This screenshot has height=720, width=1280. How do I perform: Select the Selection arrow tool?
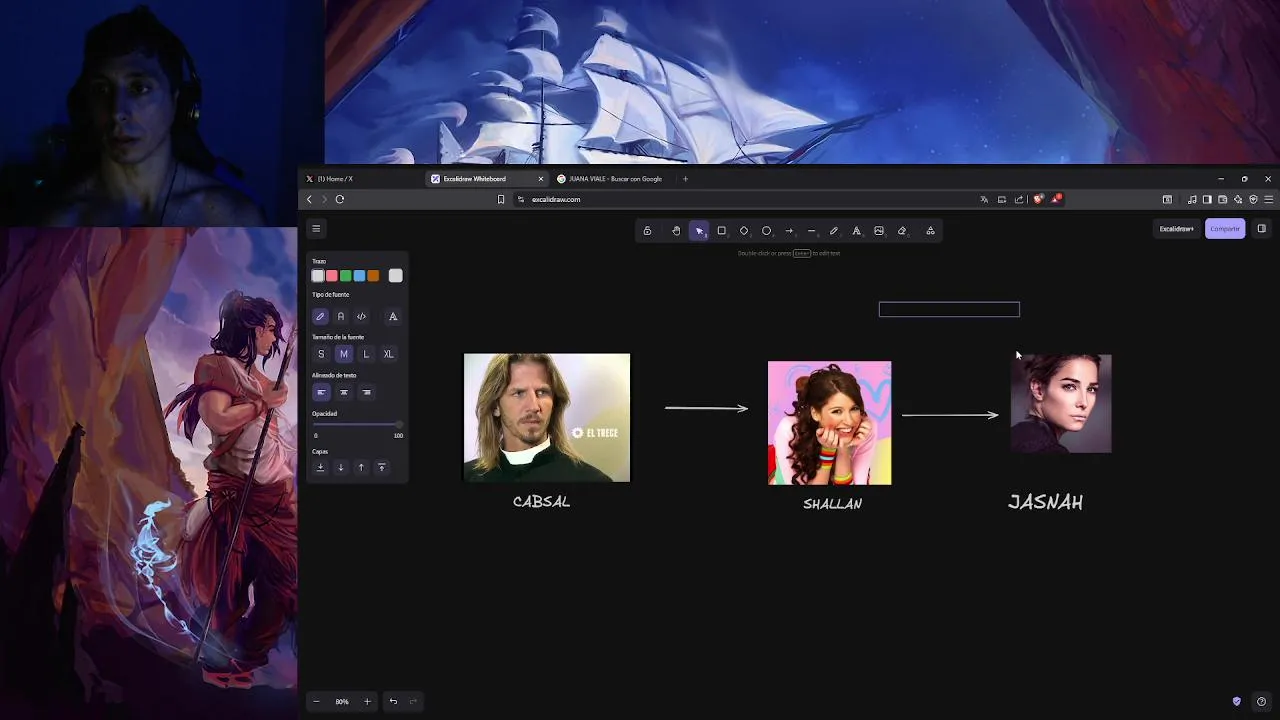tap(699, 231)
